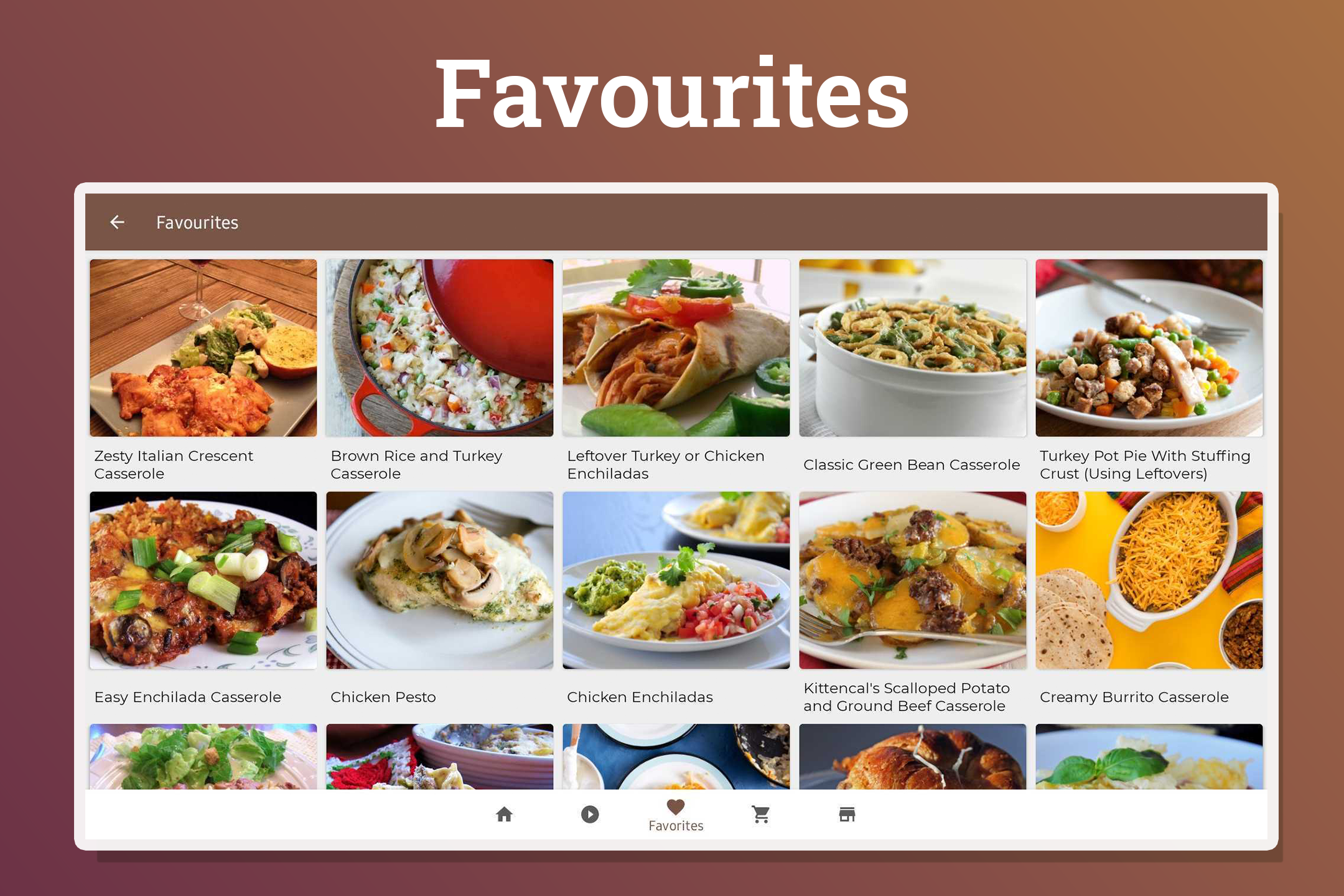Select the Leftover Turkey or Chicken Enchiladas image
The height and width of the screenshot is (896, 1344).
676,348
